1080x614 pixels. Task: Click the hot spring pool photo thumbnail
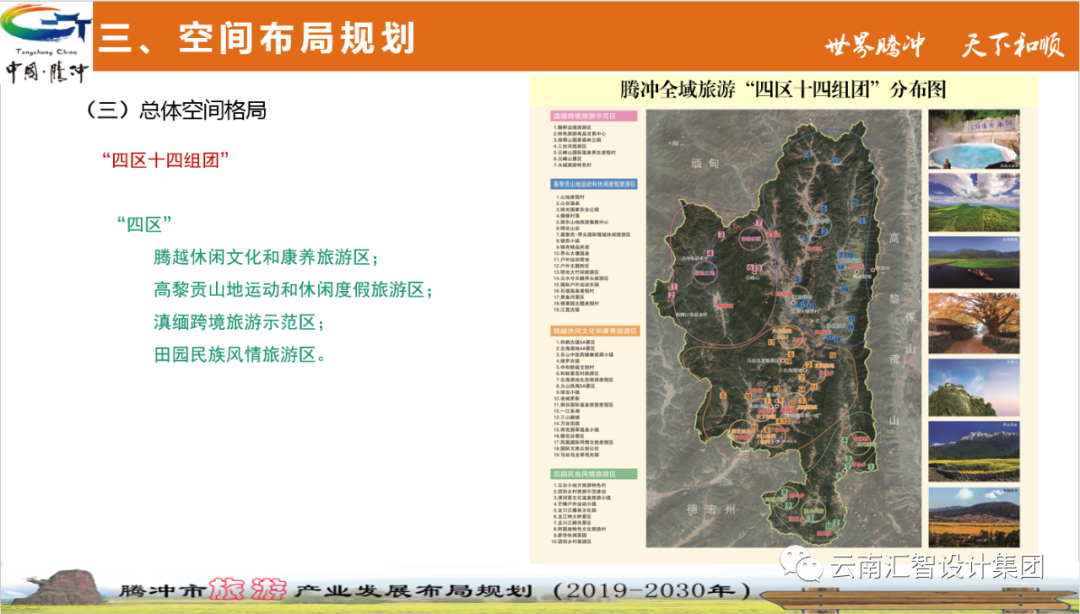(974, 139)
